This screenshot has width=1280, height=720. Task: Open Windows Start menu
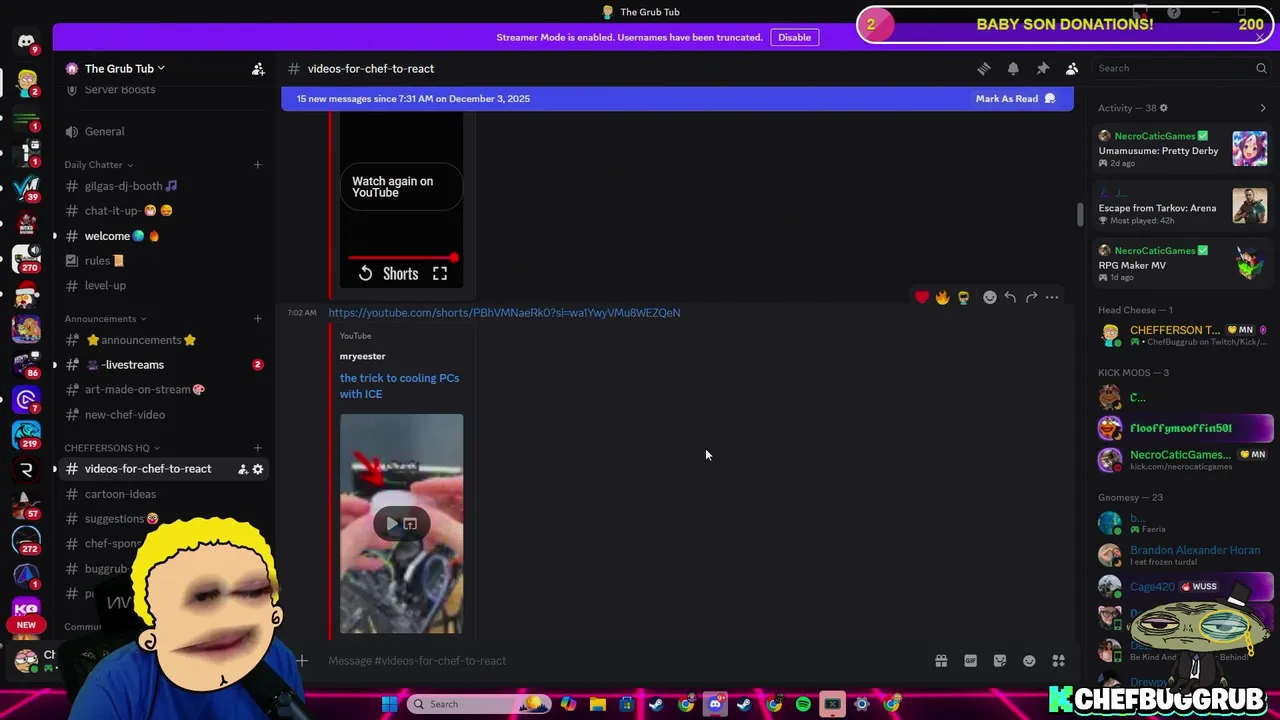[x=389, y=704]
